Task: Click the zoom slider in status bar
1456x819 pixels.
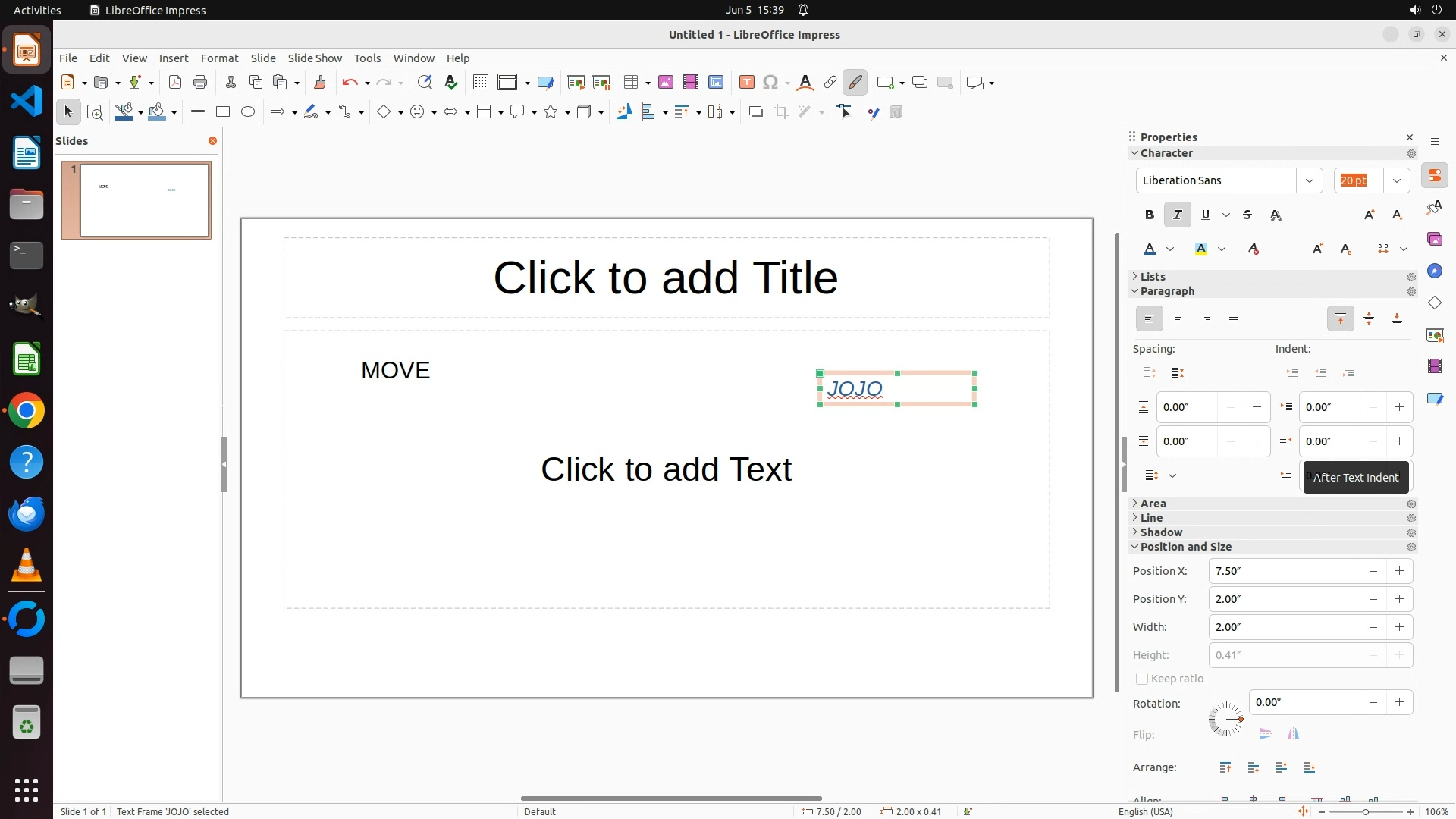Action: pyautogui.click(x=1366, y=811)
